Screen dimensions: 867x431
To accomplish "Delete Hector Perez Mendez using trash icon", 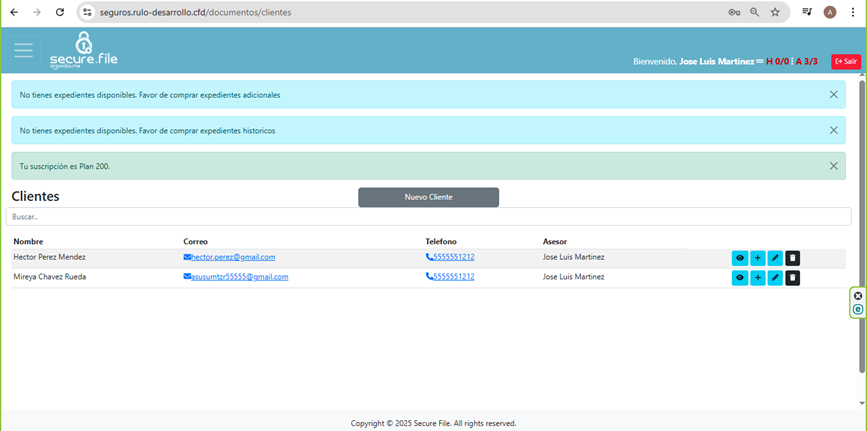I will 793,258.
